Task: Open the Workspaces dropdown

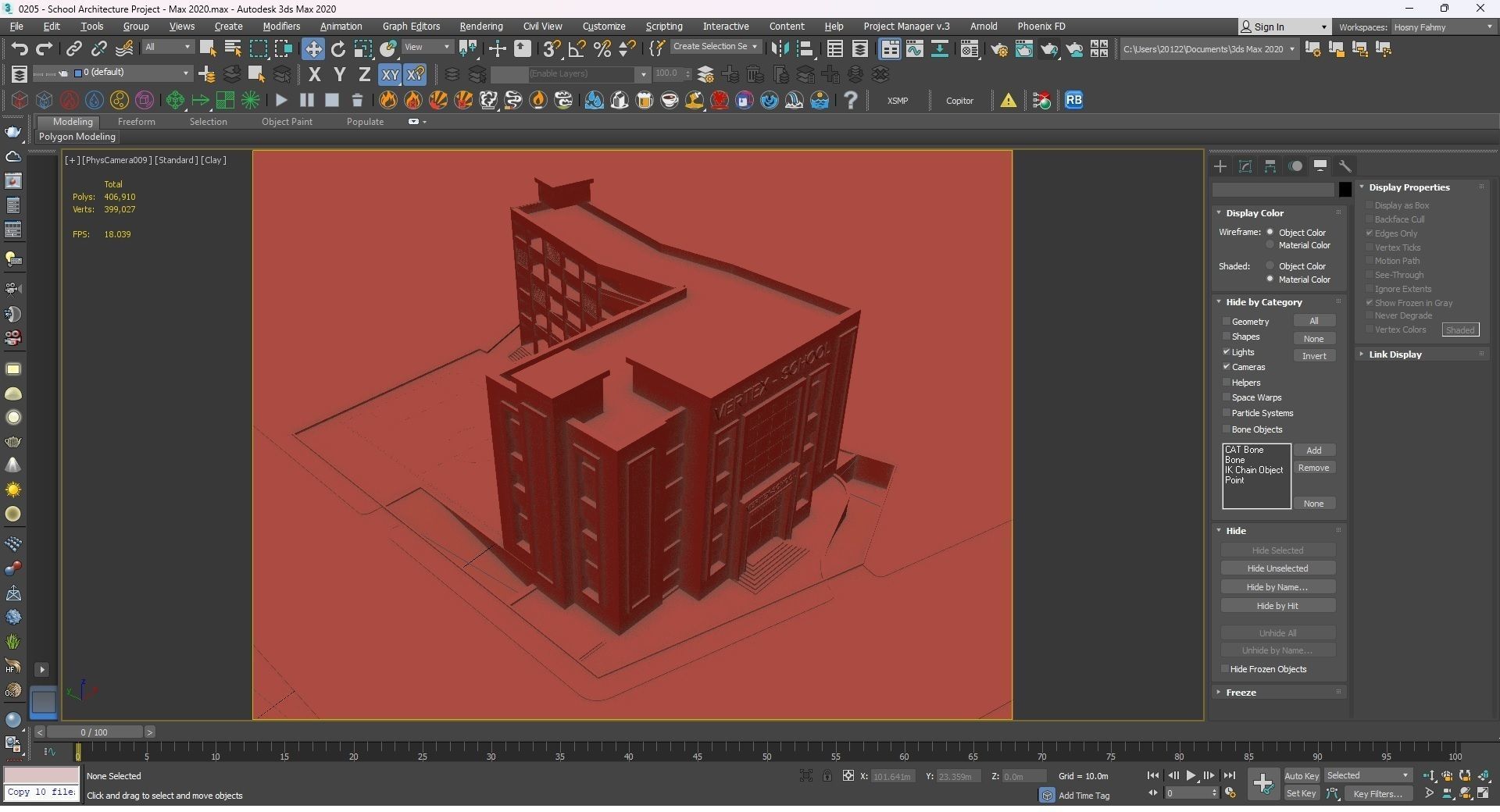Action: [x=1443, y=27]
